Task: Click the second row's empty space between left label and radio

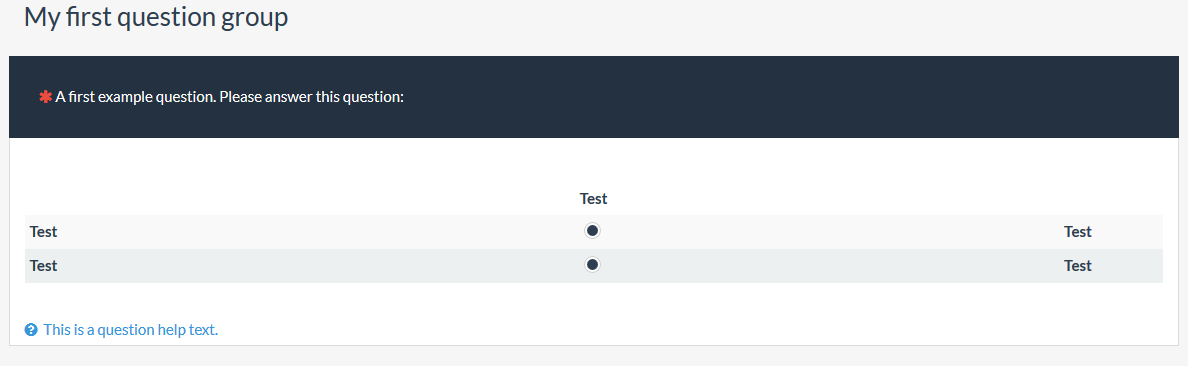Action: coord(318,266)
